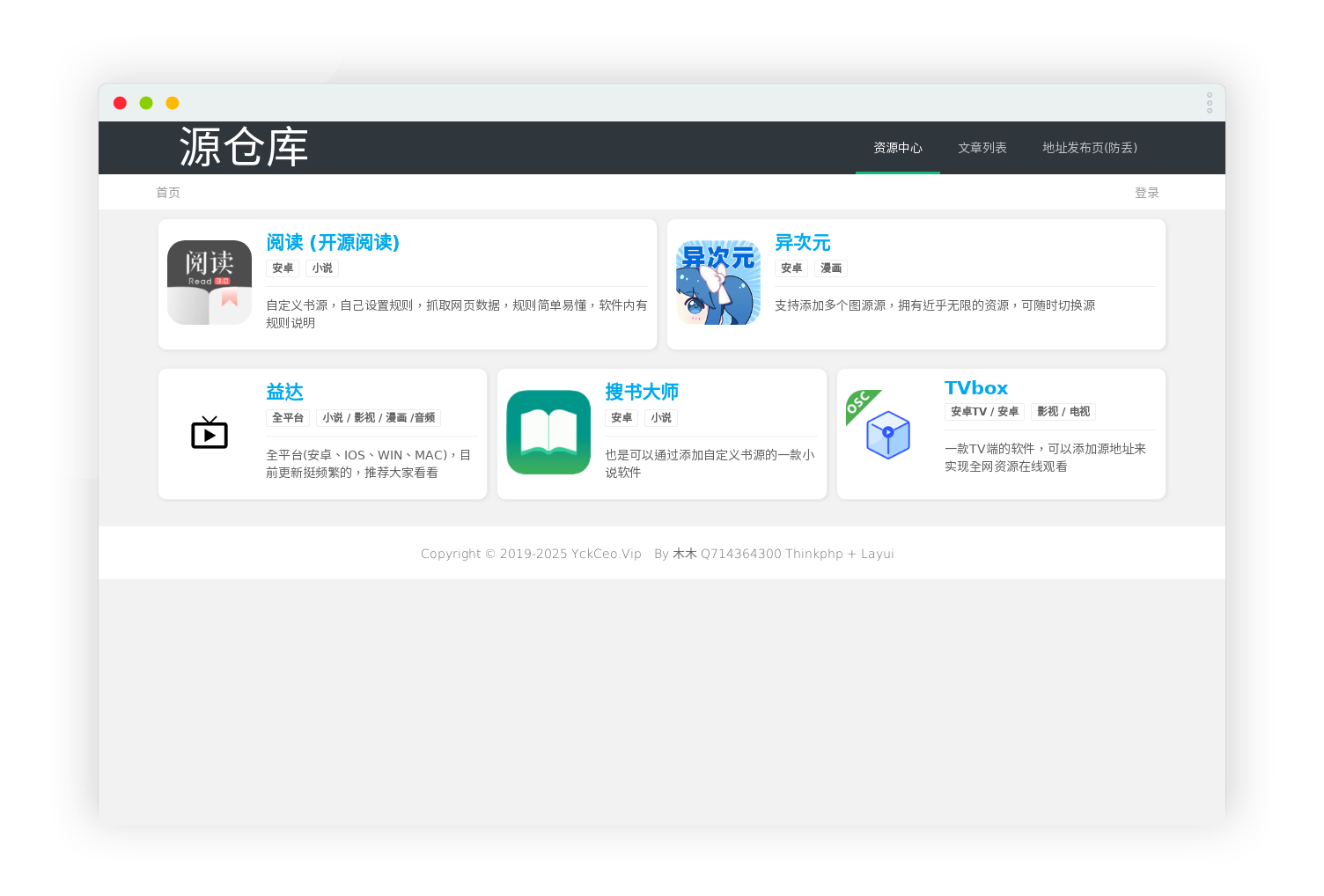The image size is (1324, 896).
Task: Open the 文章列表 navigation tab
Action: 982,148
